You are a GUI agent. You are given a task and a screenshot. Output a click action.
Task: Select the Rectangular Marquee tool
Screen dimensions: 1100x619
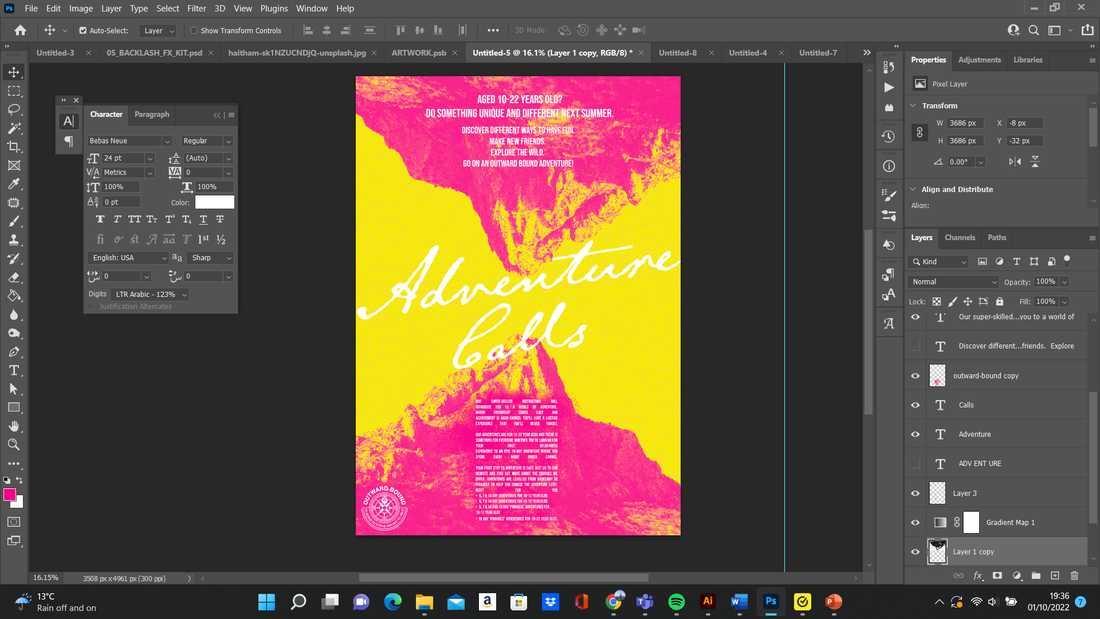coord(14,91)
